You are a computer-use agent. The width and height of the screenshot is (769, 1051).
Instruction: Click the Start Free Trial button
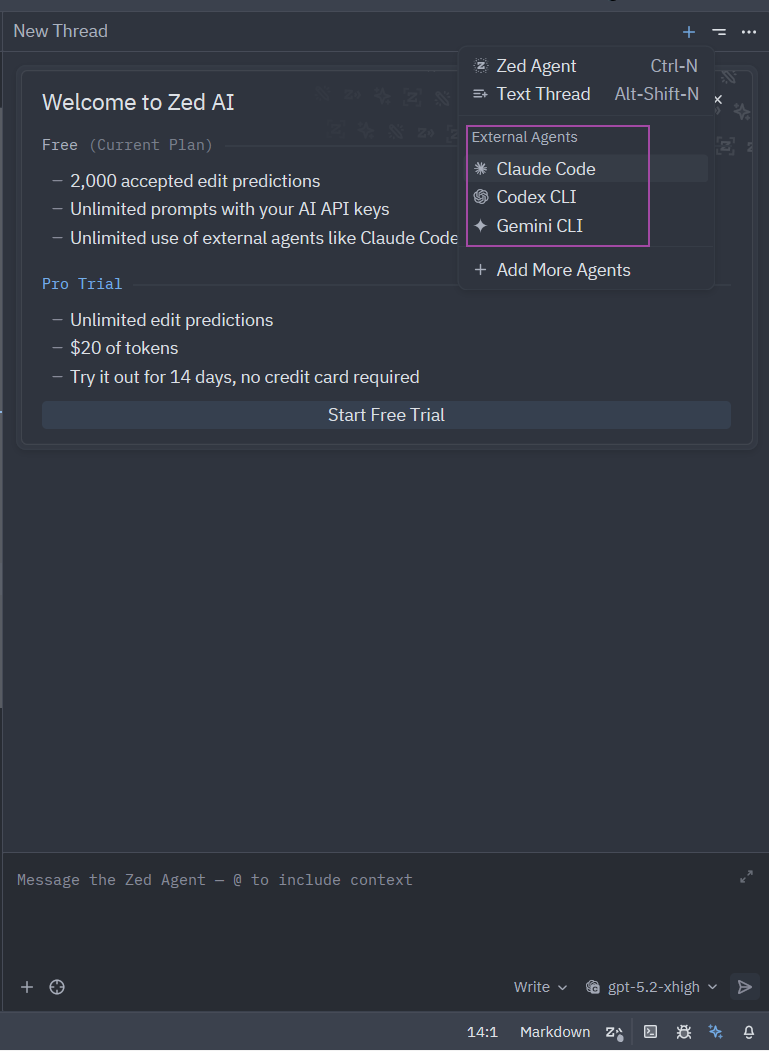click(386, 415)
